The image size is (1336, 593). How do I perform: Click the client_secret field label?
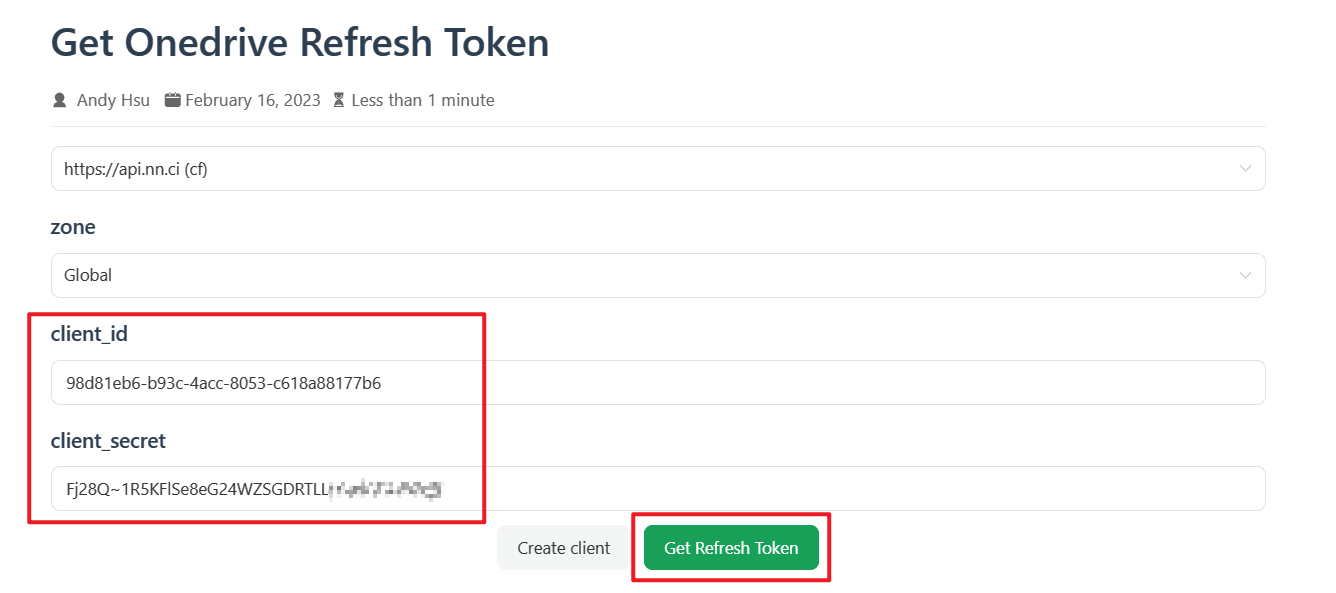click(108, 440)
